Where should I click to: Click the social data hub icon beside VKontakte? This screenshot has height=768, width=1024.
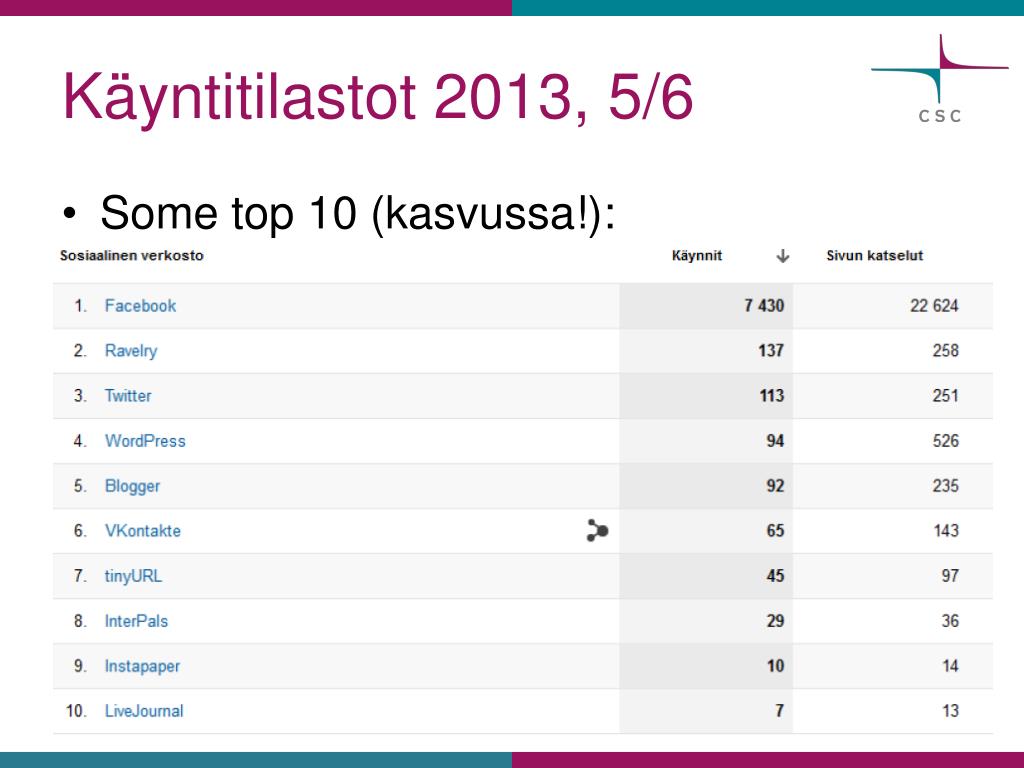click(597, 530)
